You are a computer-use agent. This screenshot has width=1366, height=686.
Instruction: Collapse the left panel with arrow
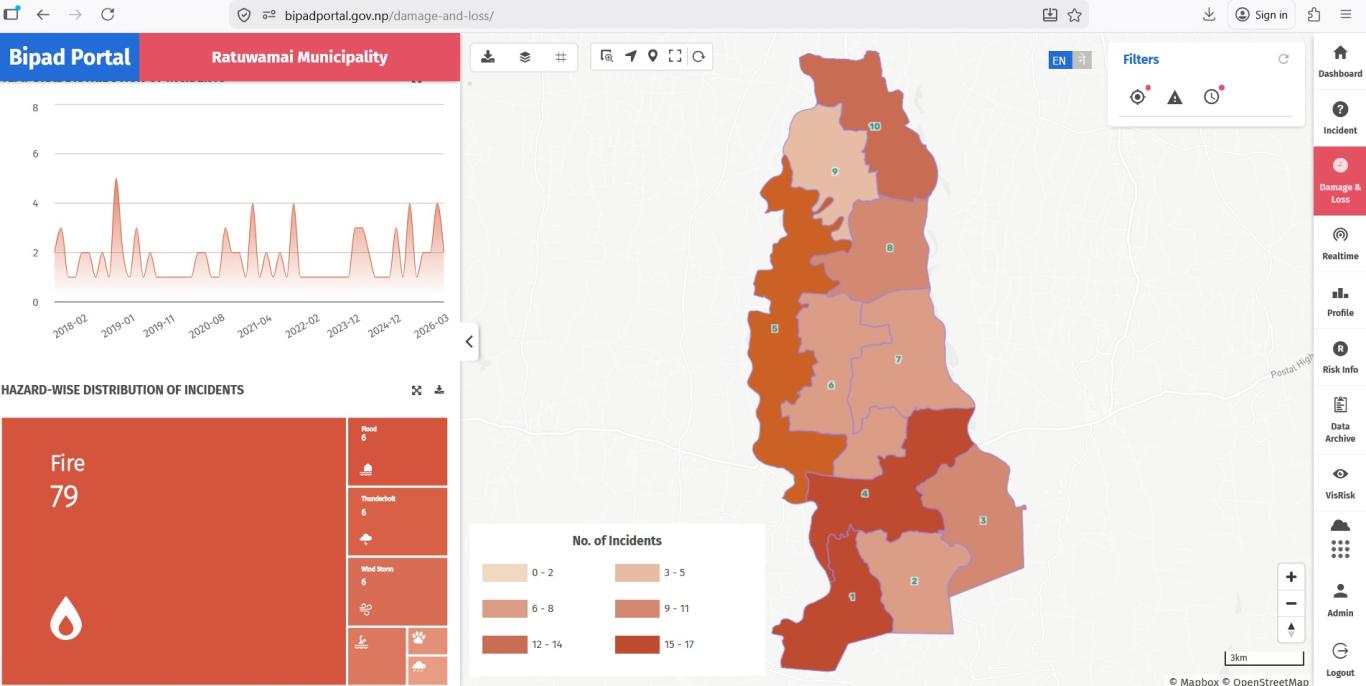469,342
